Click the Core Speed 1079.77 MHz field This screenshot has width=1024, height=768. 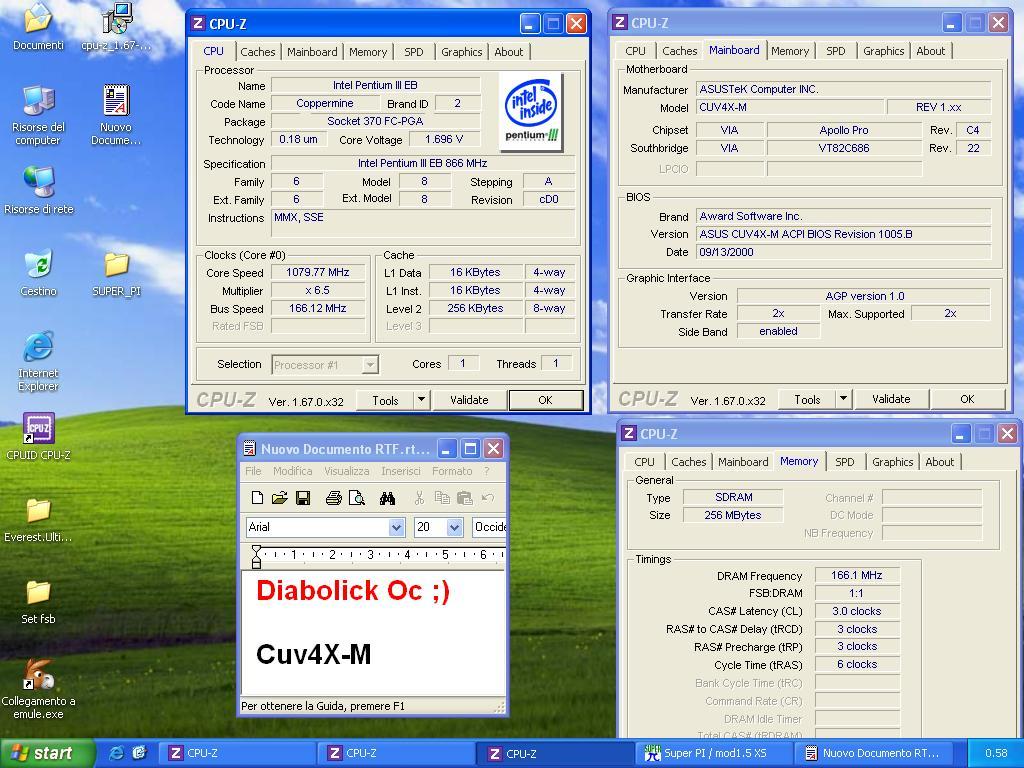point(317,272)
